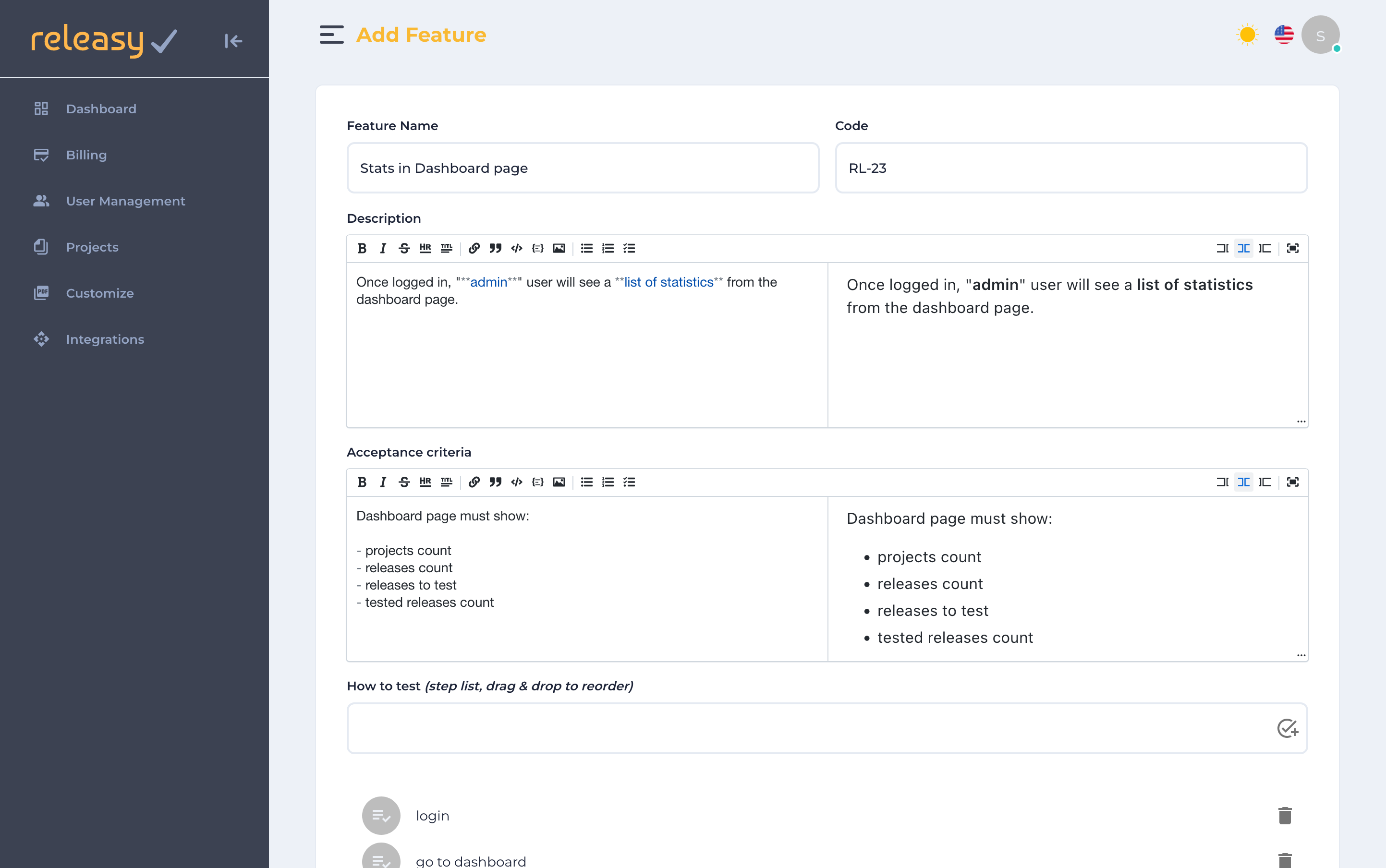Switch Description editor to preview-only mode
Image resolution: width=1386 pixels, height=868 pixels.
coord(1265,248)
